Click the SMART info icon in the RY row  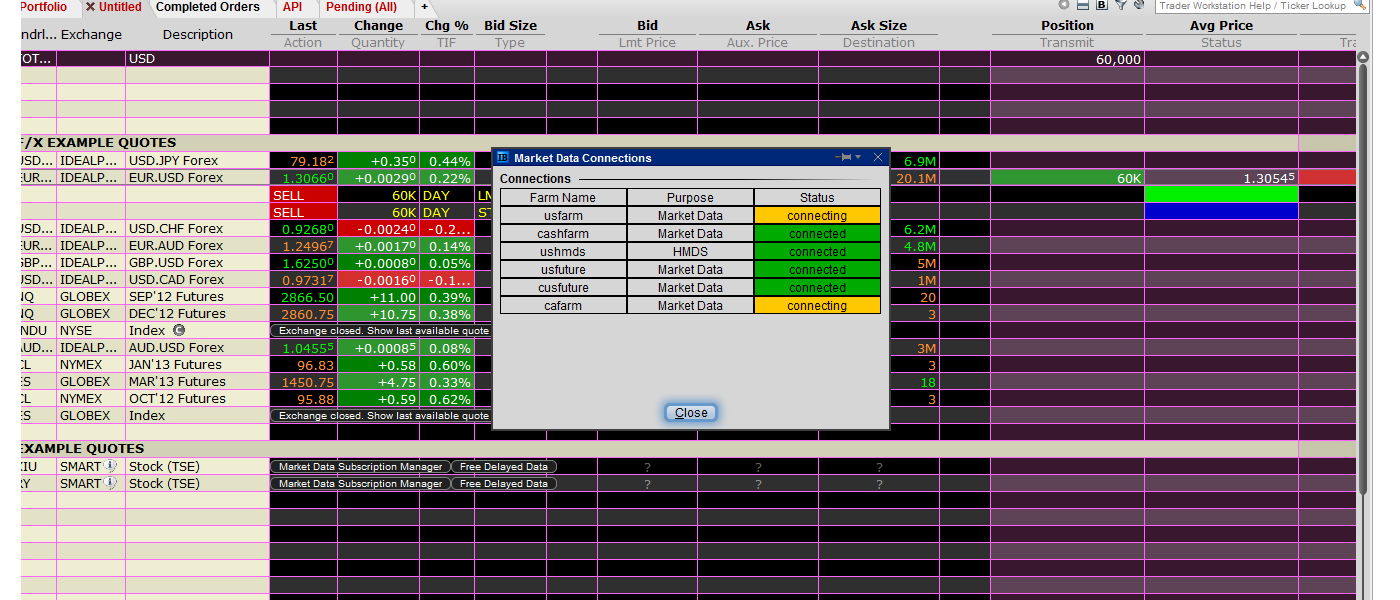click(x=110, y=483)
